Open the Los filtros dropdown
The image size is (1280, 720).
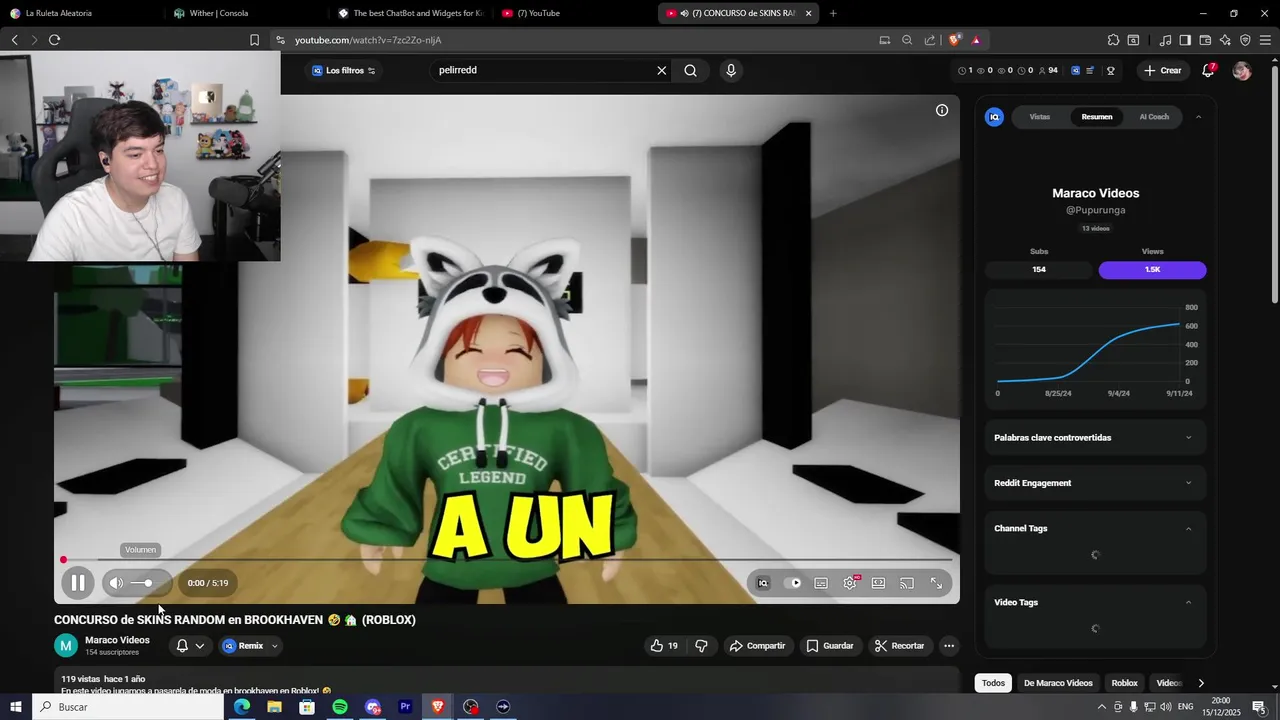coord(343,70)
